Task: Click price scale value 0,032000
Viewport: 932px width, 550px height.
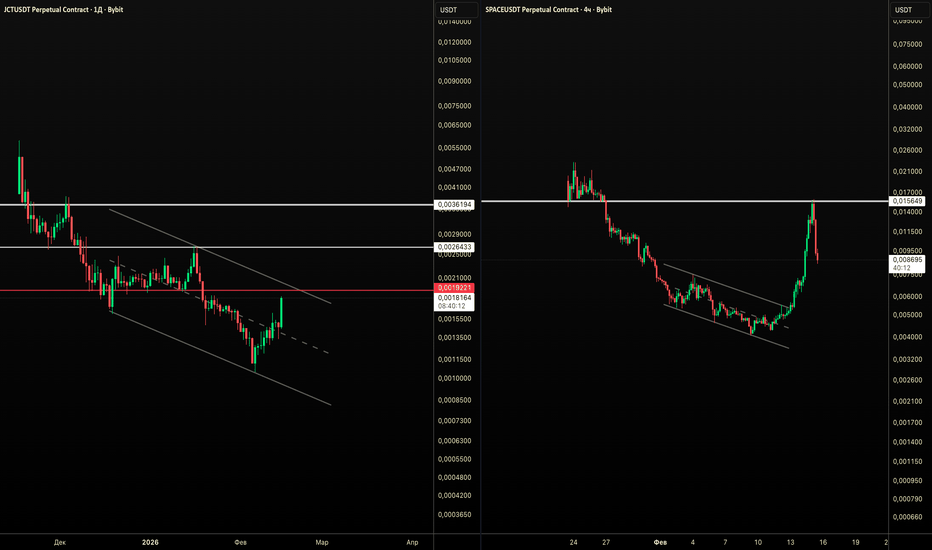Action: (x=908, y=130)
